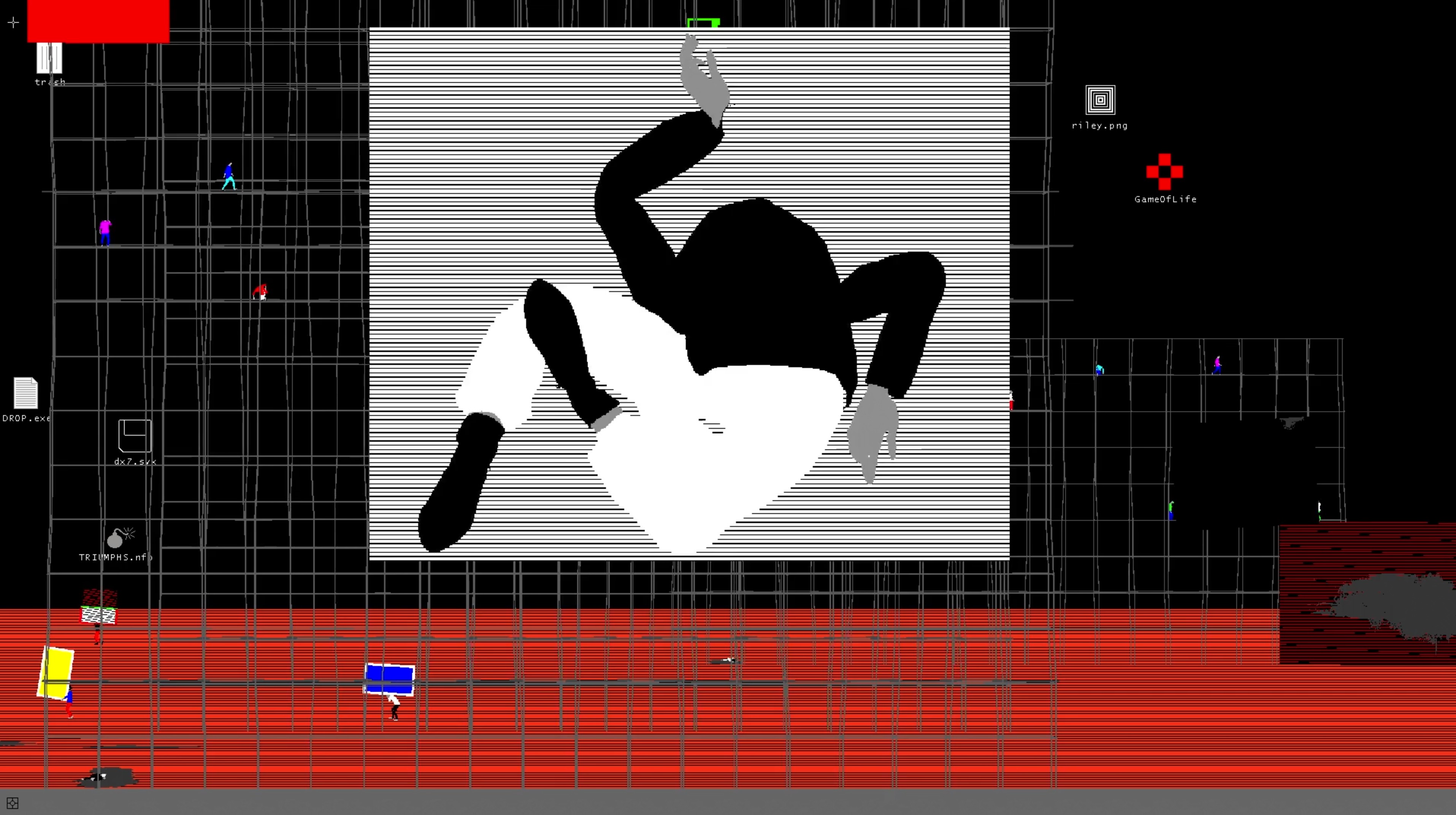Screen dimensions: 1456x815
Task: Click the gray taskbar strip at the bottom
Action: [728, 802]
